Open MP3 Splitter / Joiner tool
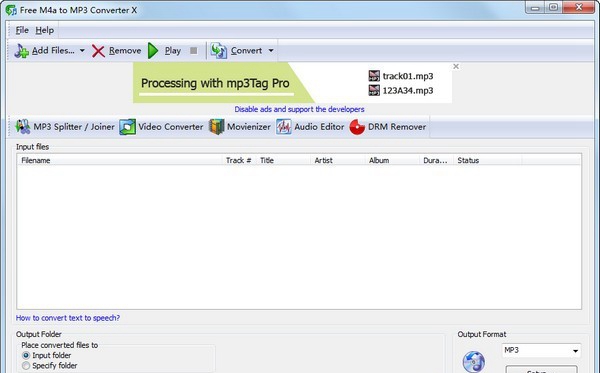This screenshot has height=373, width=600. (x=64, y=127)
